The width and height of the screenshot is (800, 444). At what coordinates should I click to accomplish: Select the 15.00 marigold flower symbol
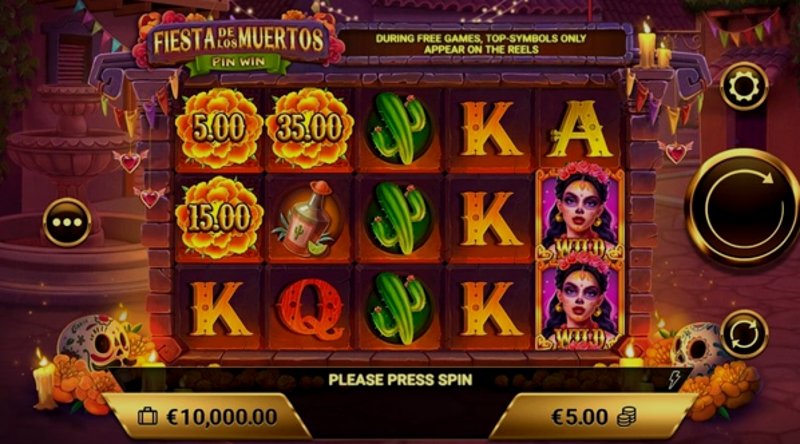tap(219, 218)
